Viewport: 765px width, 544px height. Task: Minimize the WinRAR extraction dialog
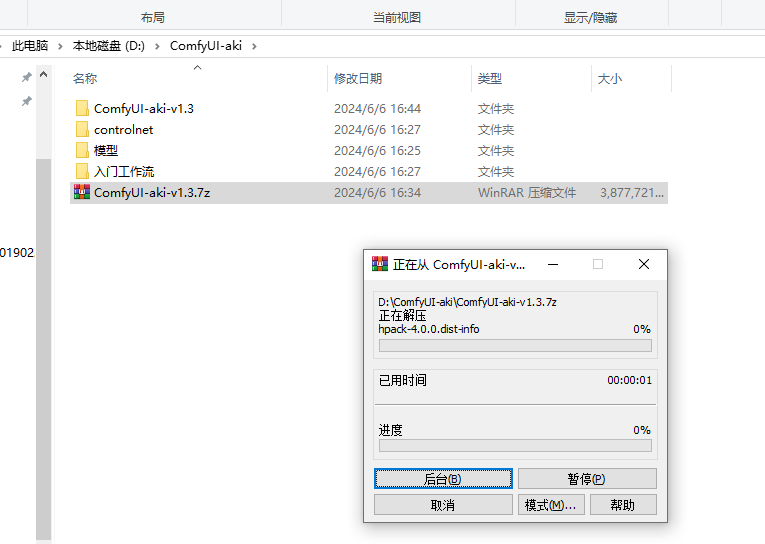(x=553, y=264)
